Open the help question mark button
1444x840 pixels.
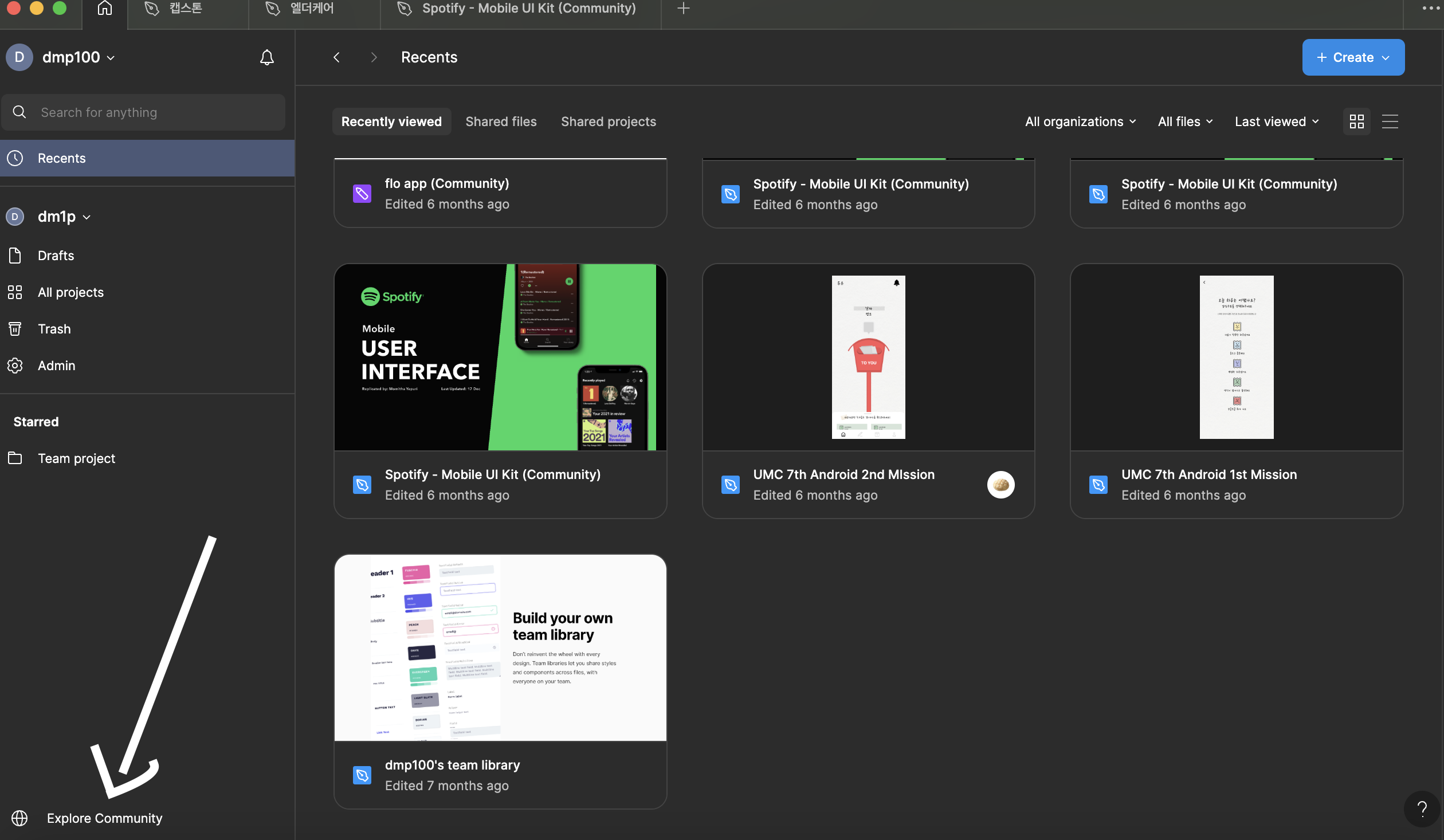[1422, 808]
